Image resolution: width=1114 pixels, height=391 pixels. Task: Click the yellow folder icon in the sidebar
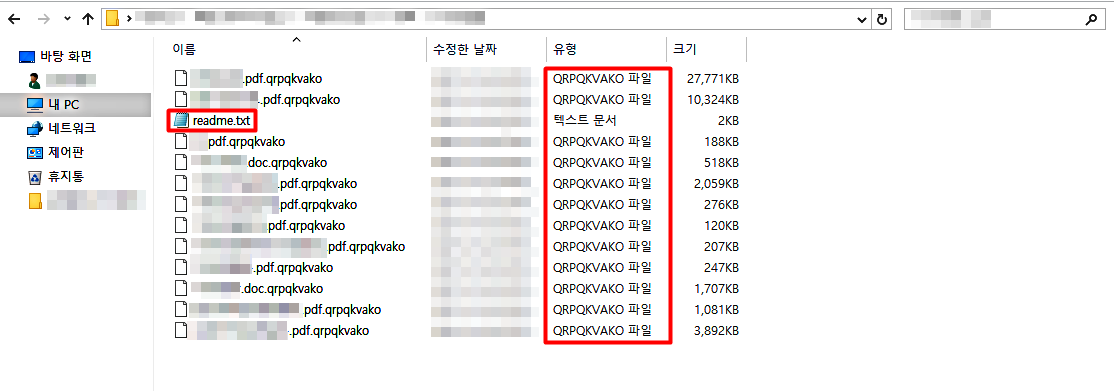point(36,200)
